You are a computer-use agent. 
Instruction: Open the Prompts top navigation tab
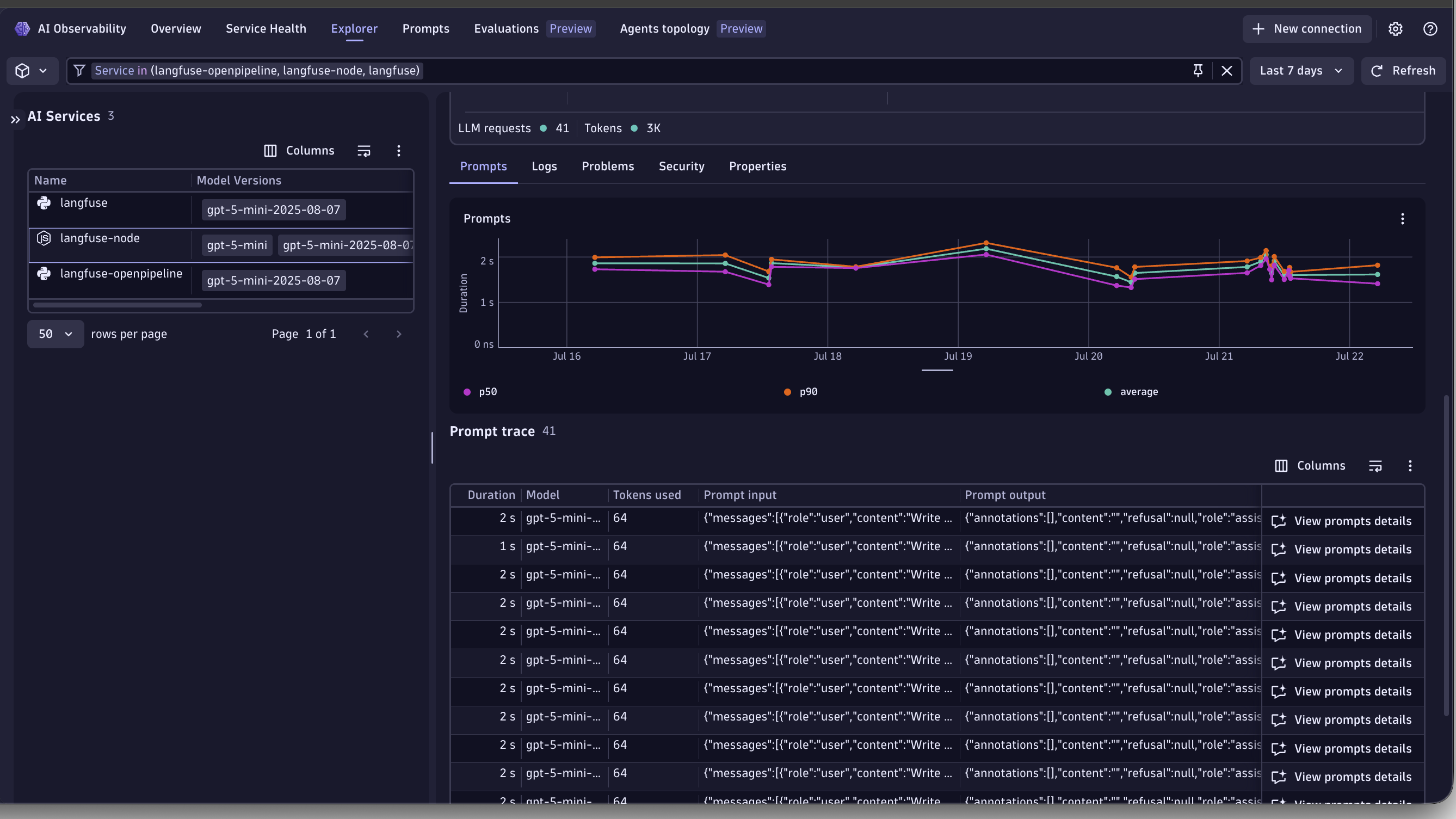(x=425, y=29)
